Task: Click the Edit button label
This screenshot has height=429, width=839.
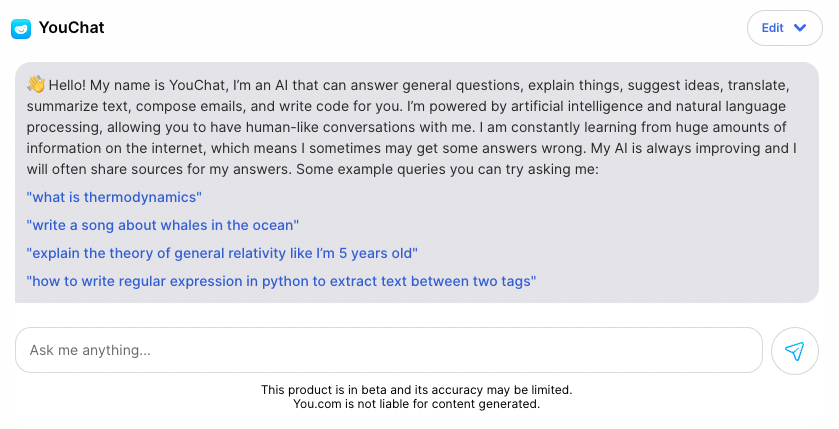Action: [772, 28]
